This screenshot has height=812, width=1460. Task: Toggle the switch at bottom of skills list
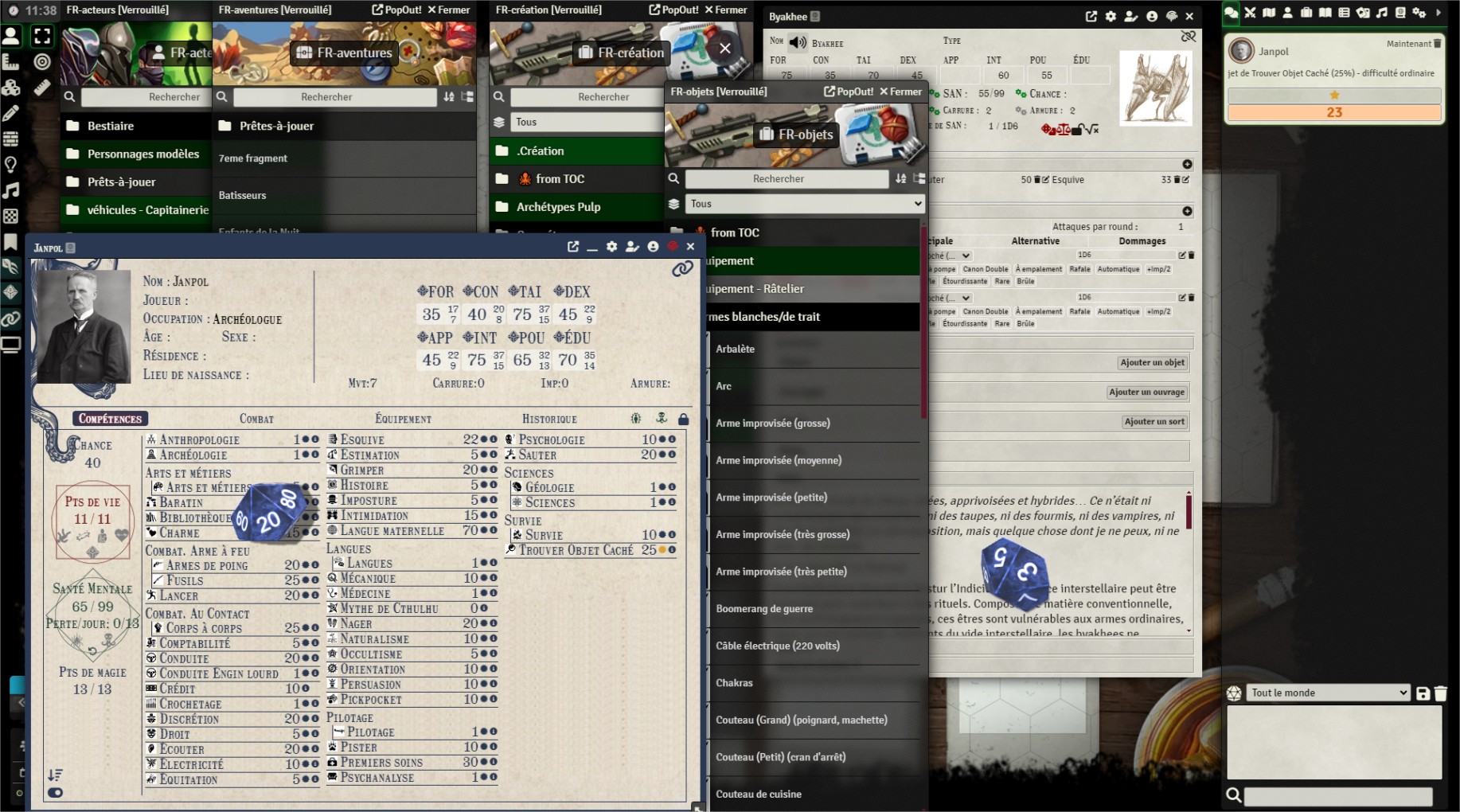click(55, 792)
